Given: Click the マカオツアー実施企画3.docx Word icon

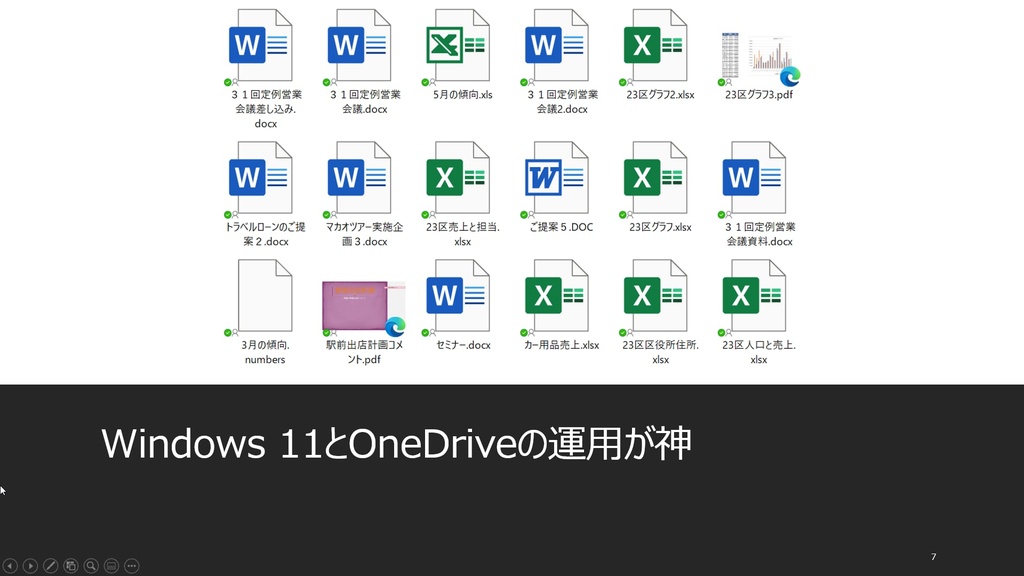Looking at the screenshot, I should 359,178.
